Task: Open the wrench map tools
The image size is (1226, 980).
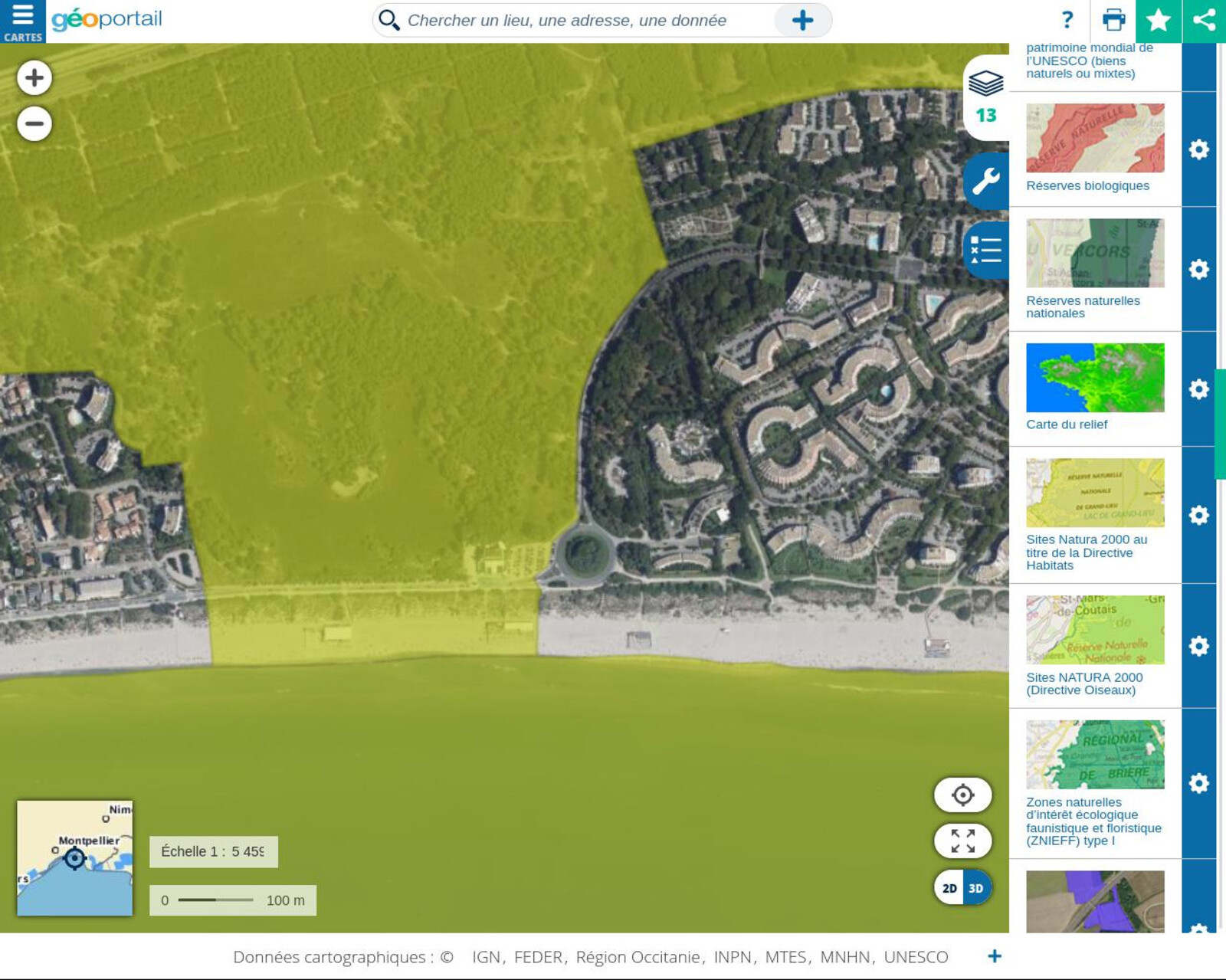Action: click(985, 182)
